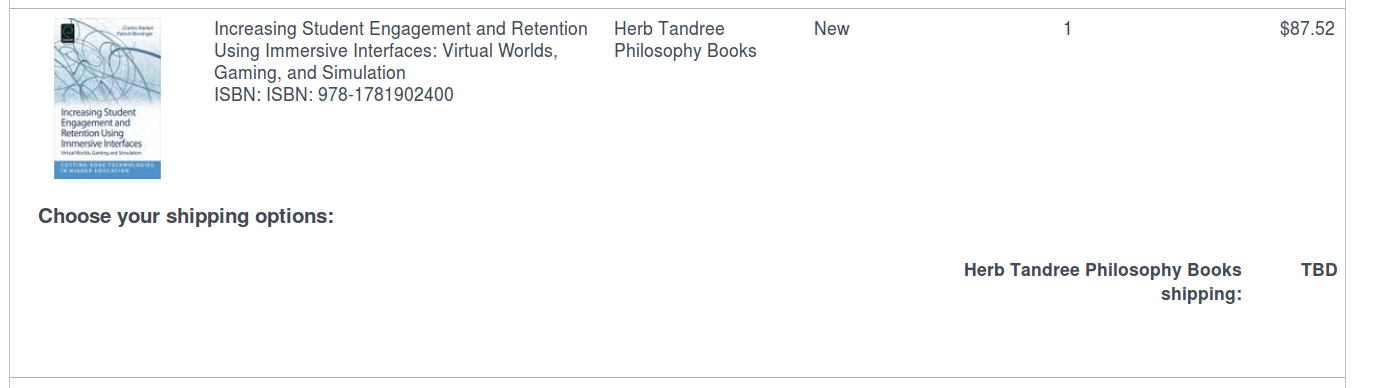Click the quantity value 1
This screenshot has height=388, width=1388.
(x=1067, y=29)
